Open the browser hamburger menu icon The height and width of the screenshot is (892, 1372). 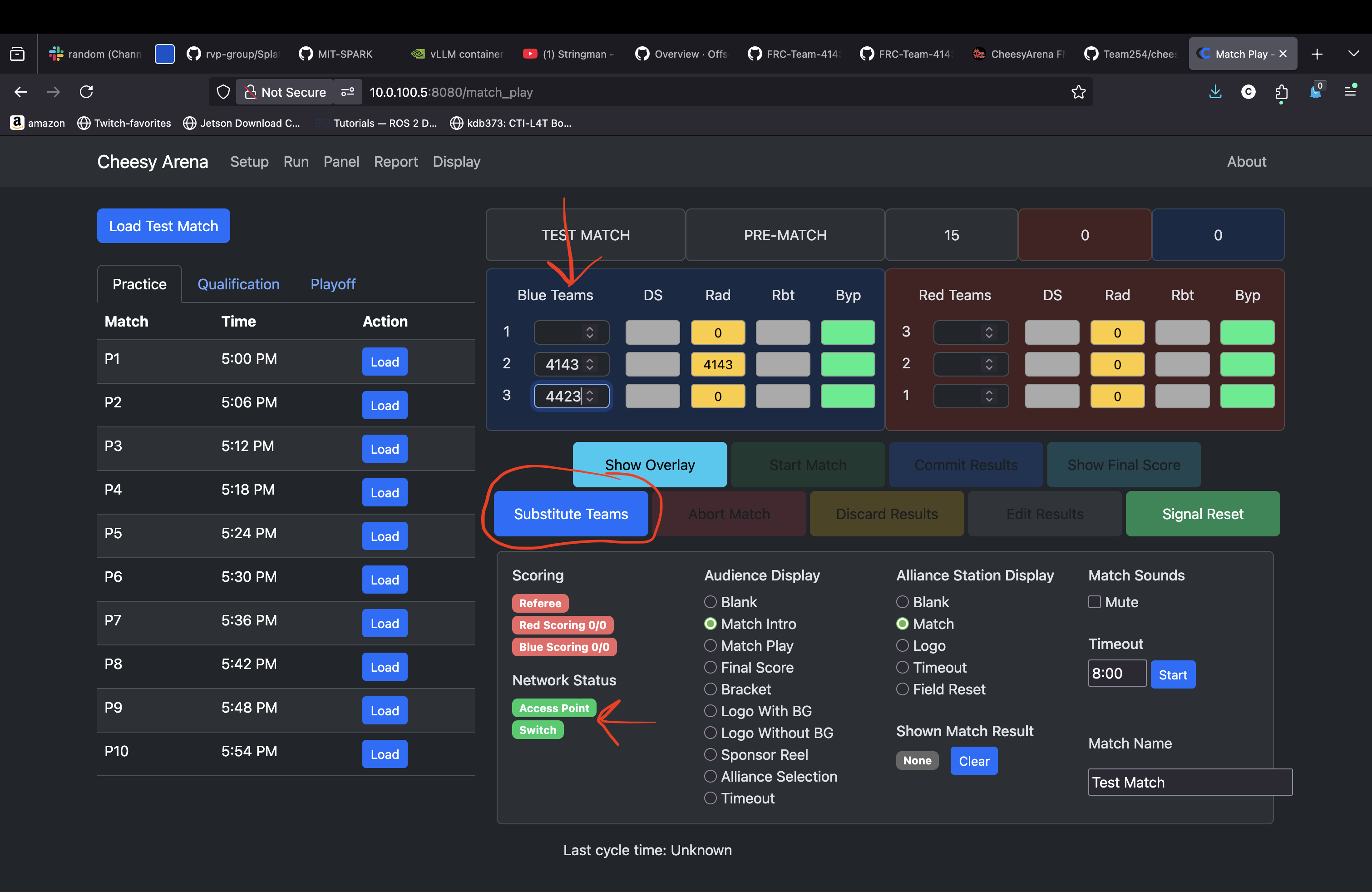[x=1349, y=91]
